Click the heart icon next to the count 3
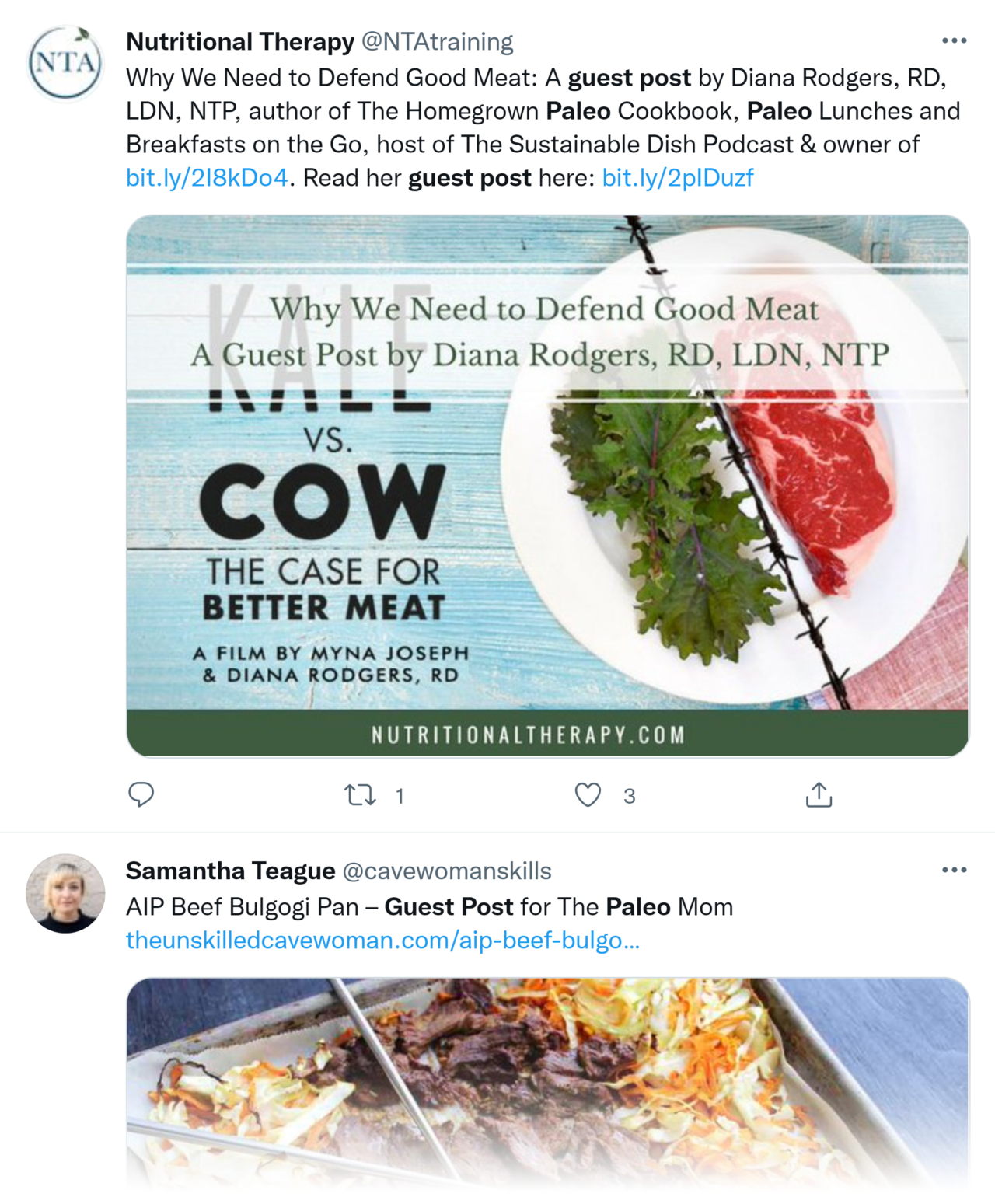Image resolution: width=995 pixels, height=1204 pixels. (x=588, y=795)
